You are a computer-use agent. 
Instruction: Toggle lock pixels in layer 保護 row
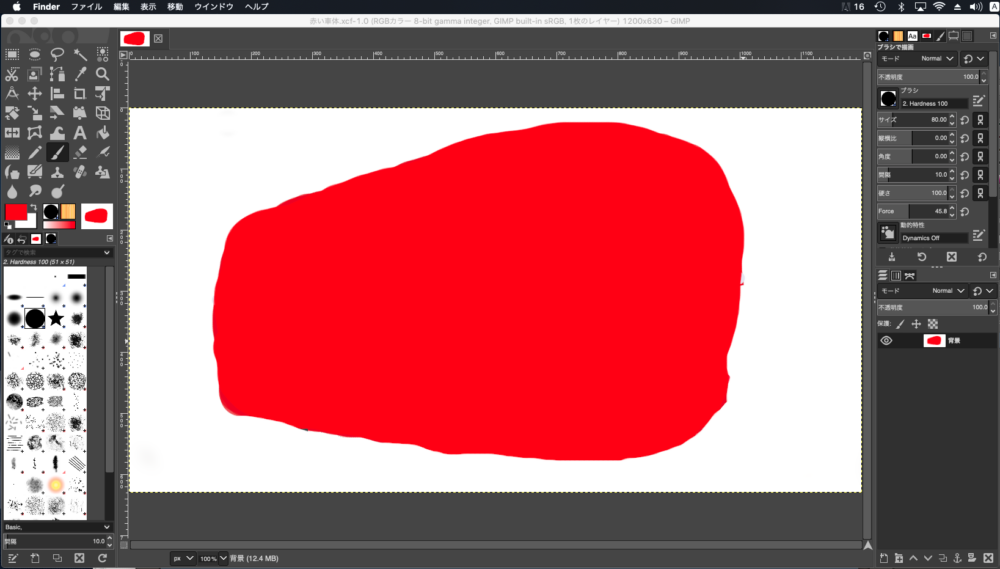tap(899, 324)
